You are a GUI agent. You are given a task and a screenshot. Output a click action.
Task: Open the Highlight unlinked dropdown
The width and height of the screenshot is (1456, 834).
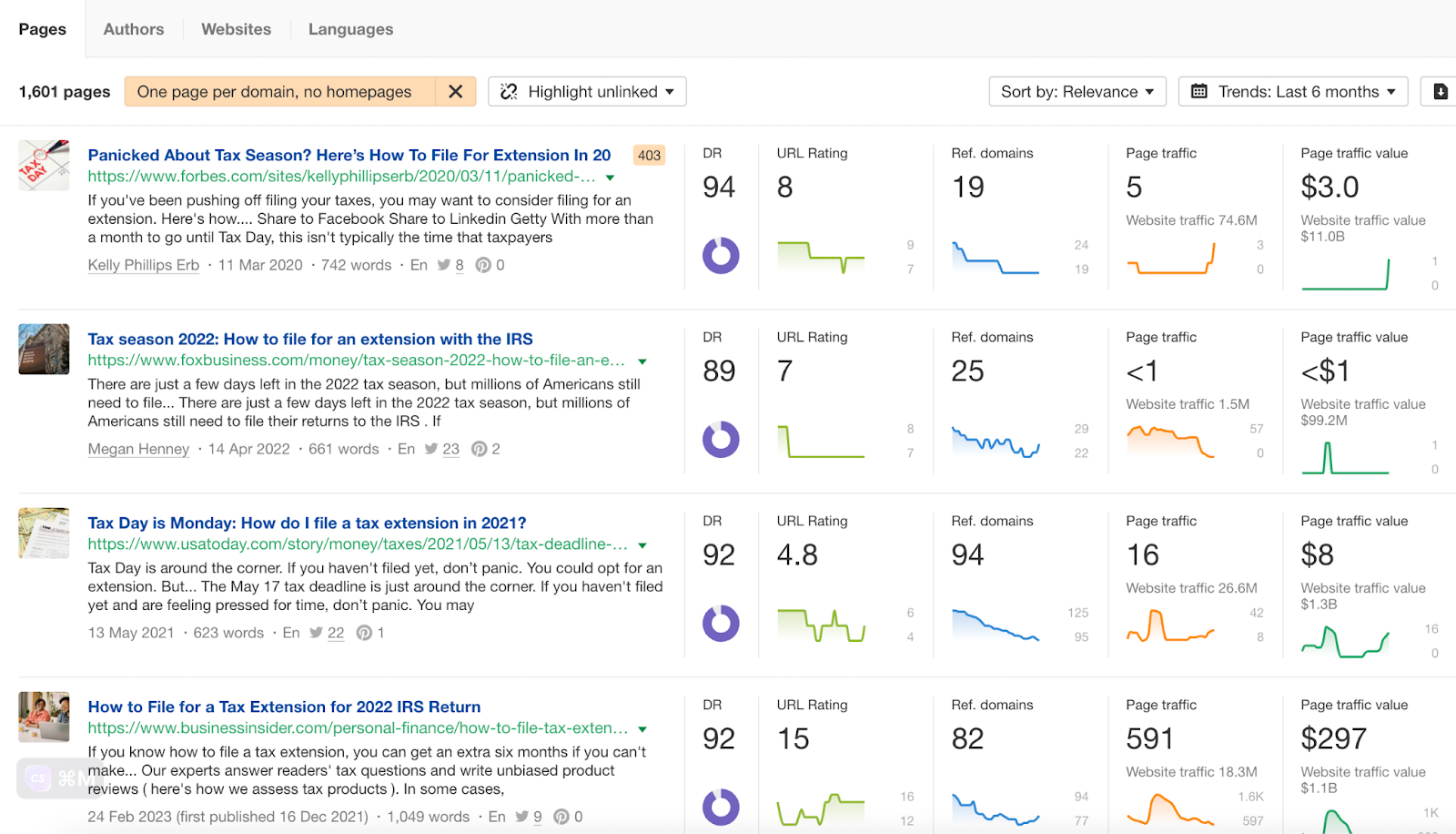coord(588,92)
